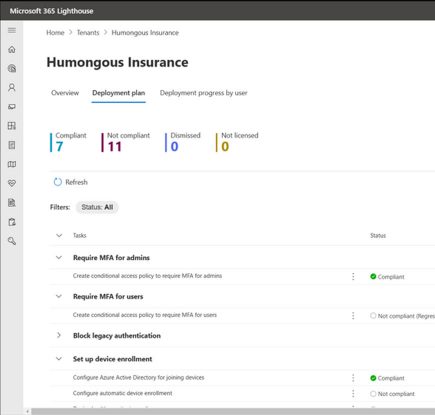Click green Compliant icon for Azure Active Directory
This screenshot has height=415, width=435.
[373, 378]
